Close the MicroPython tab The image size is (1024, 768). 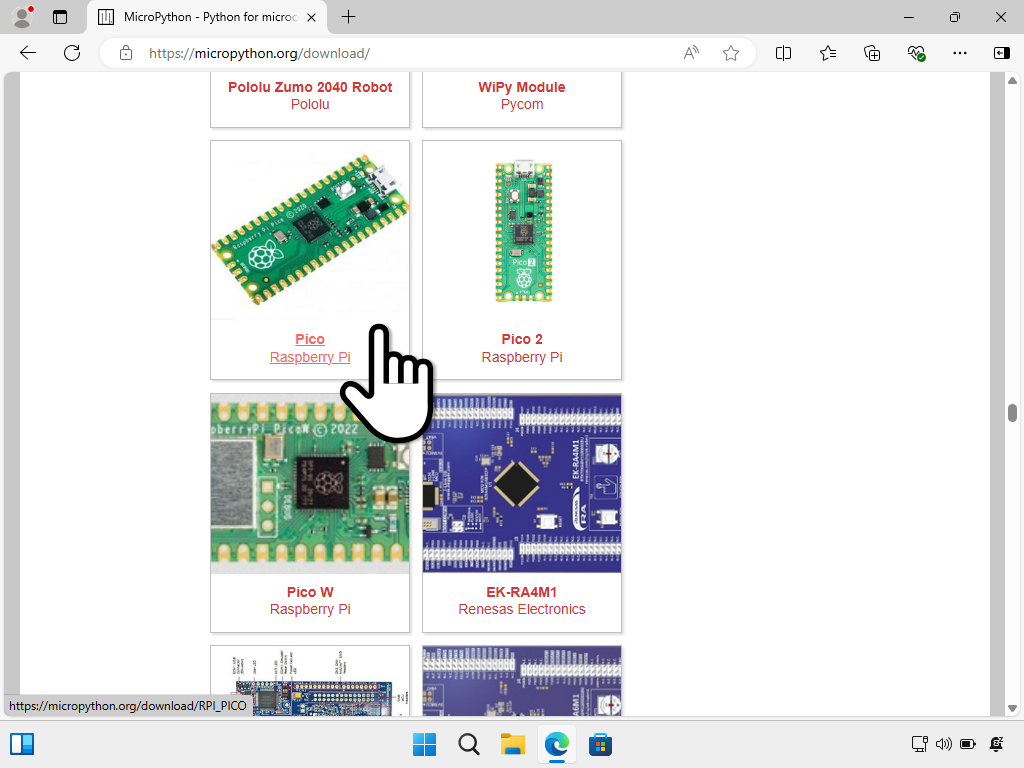point(312,17)
